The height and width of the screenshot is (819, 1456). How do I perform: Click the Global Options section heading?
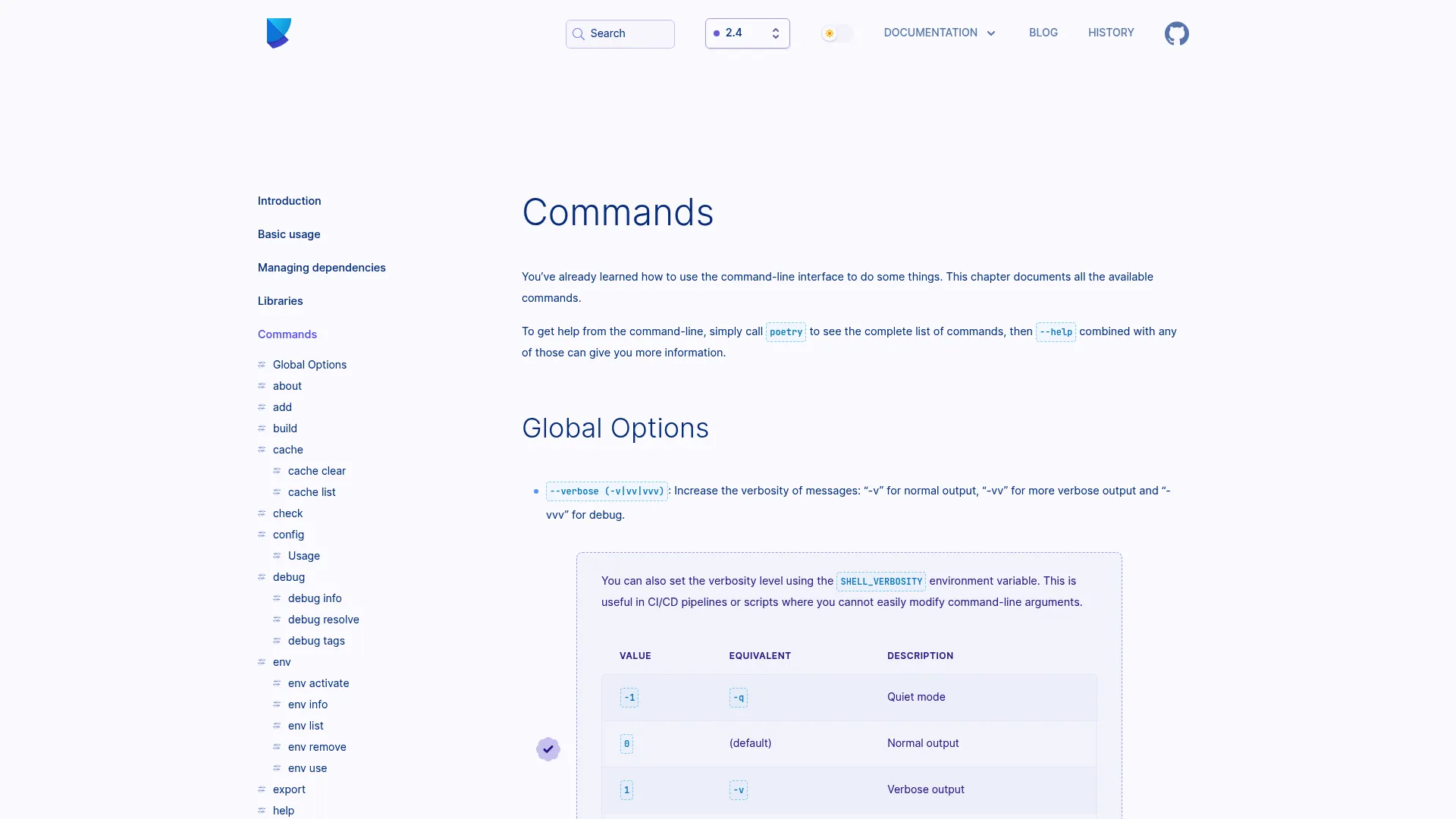click(x=615, y=428)
